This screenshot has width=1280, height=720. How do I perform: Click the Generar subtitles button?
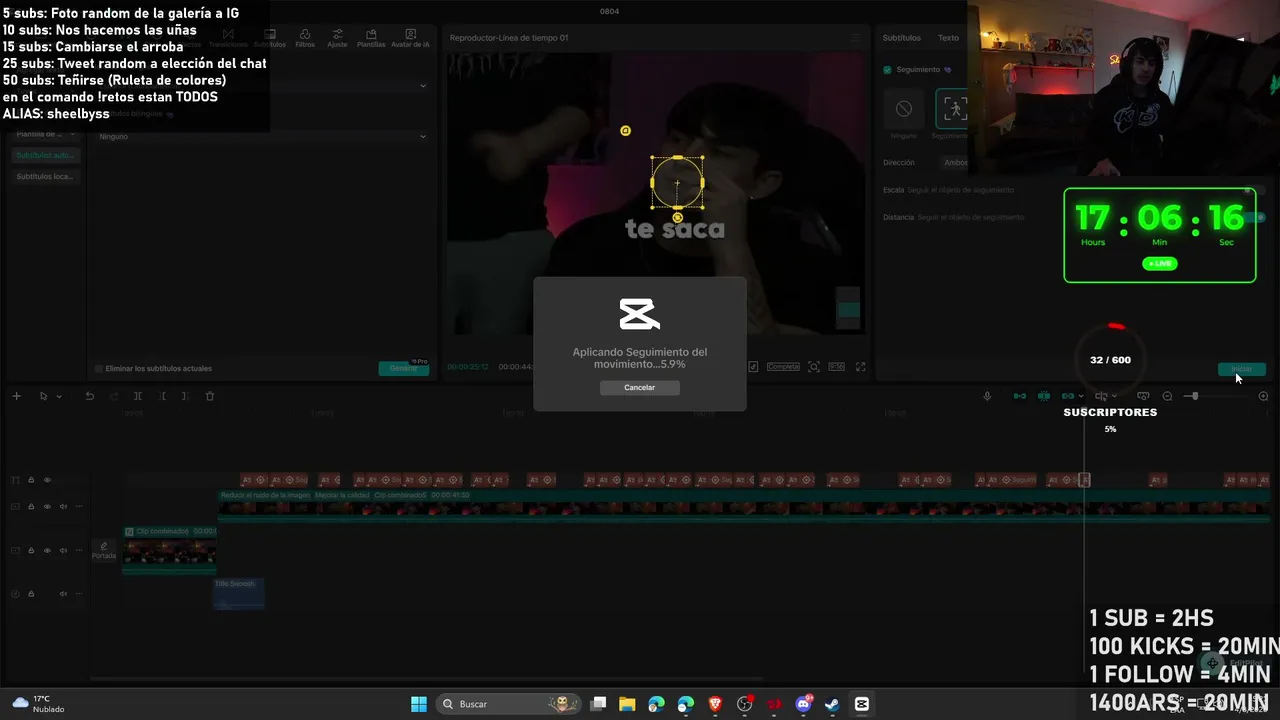(x=404, y=368)
